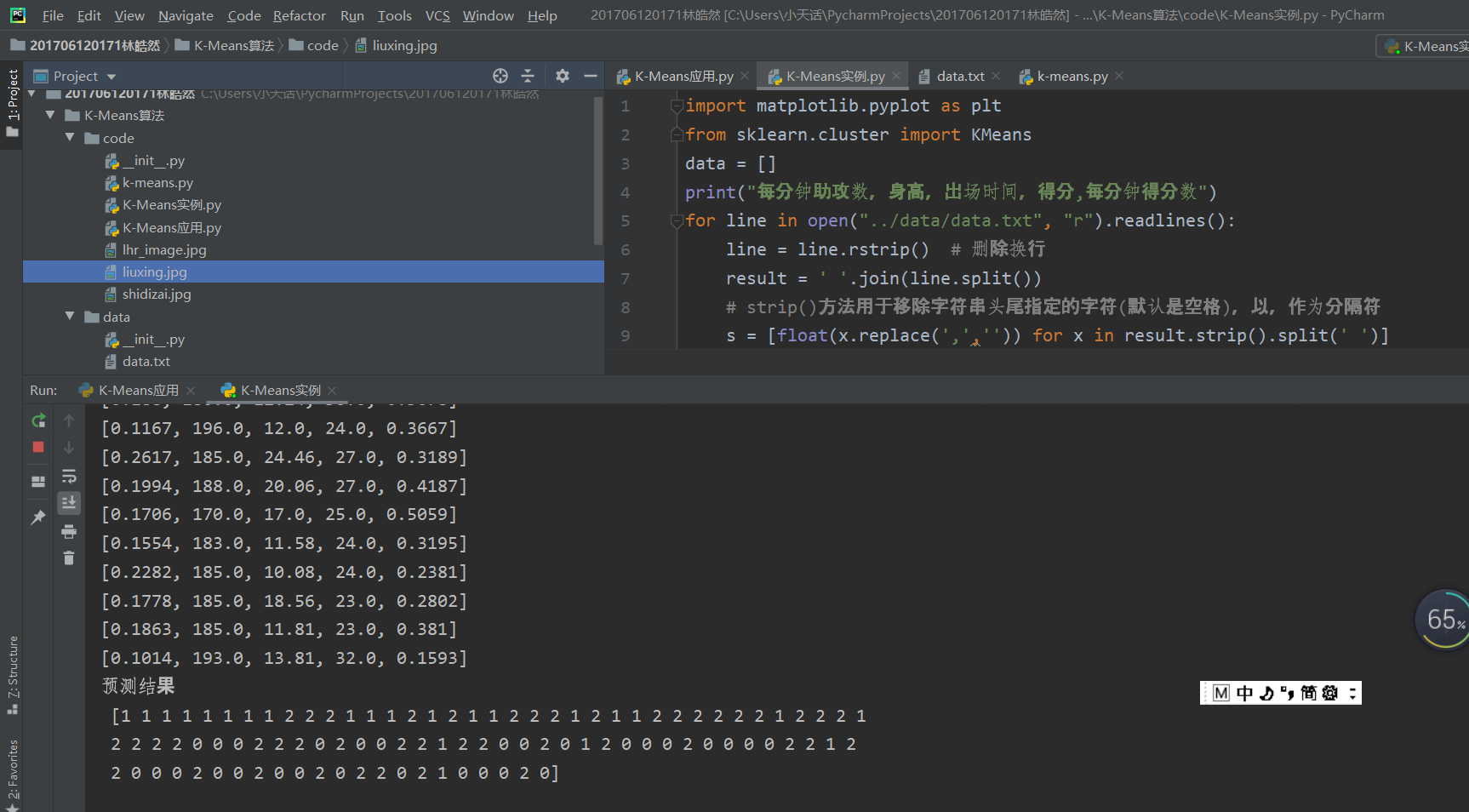Toggle scroll to end of console output
Screen dimensions: 1469x812
click(69, 503)
